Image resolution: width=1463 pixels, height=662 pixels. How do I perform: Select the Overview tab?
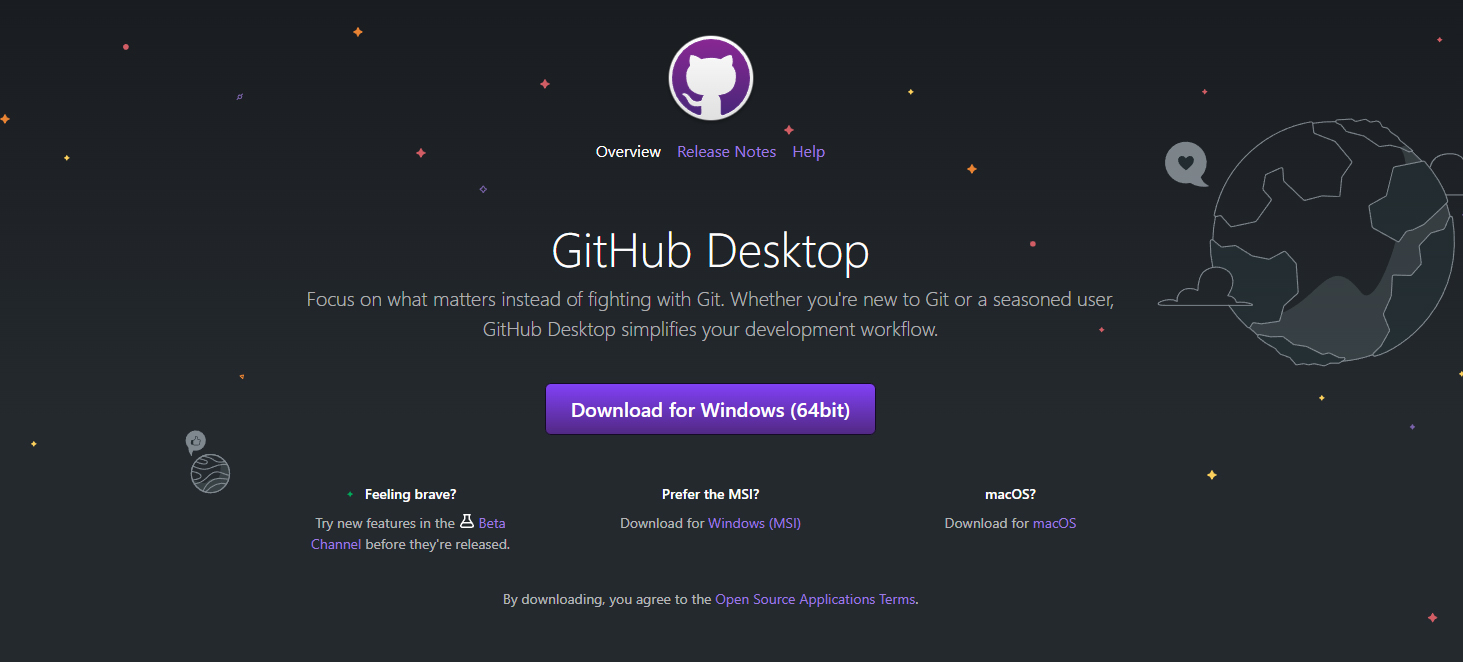point(628,152)
